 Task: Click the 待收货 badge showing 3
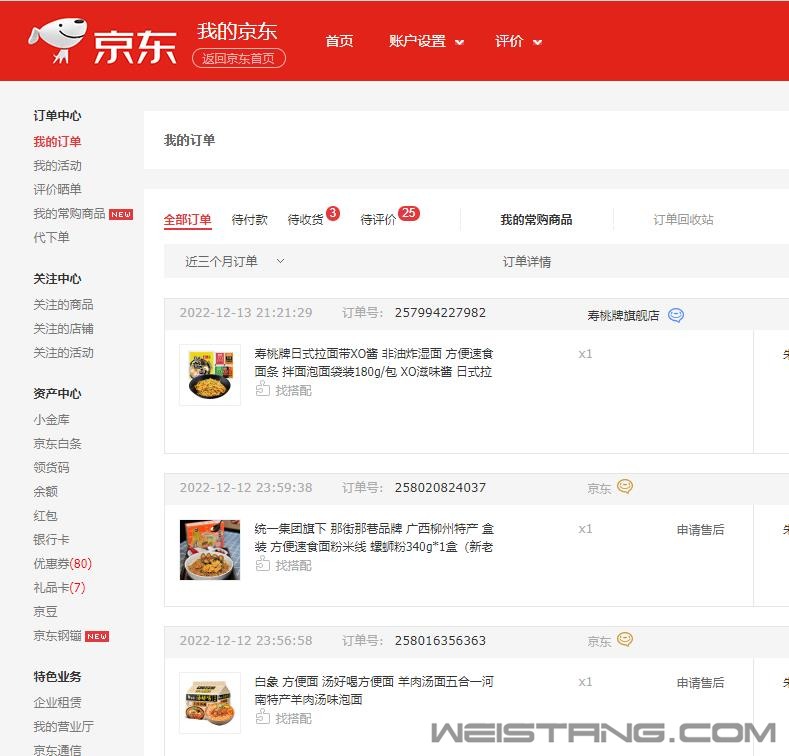(333, 213)
